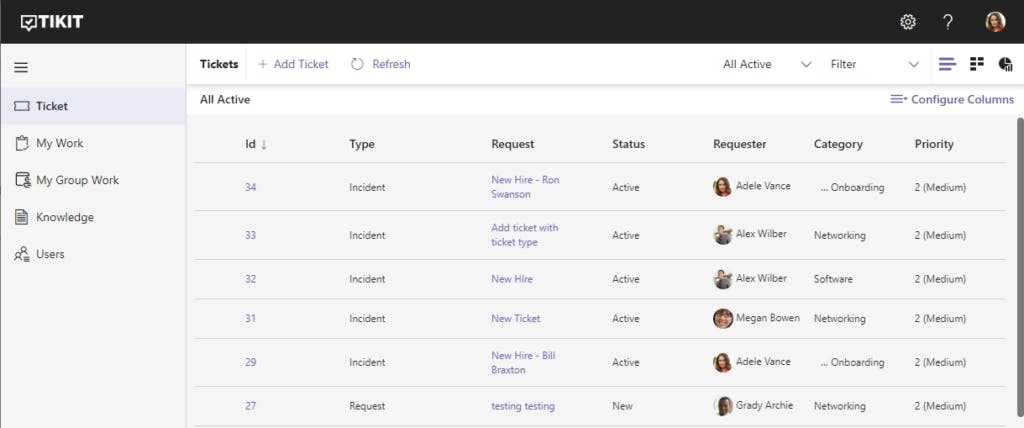Open the user profile avatar menu
The height and width of the screenshot is (428, 1024).
pyautogui.click(x=995, y=22)
